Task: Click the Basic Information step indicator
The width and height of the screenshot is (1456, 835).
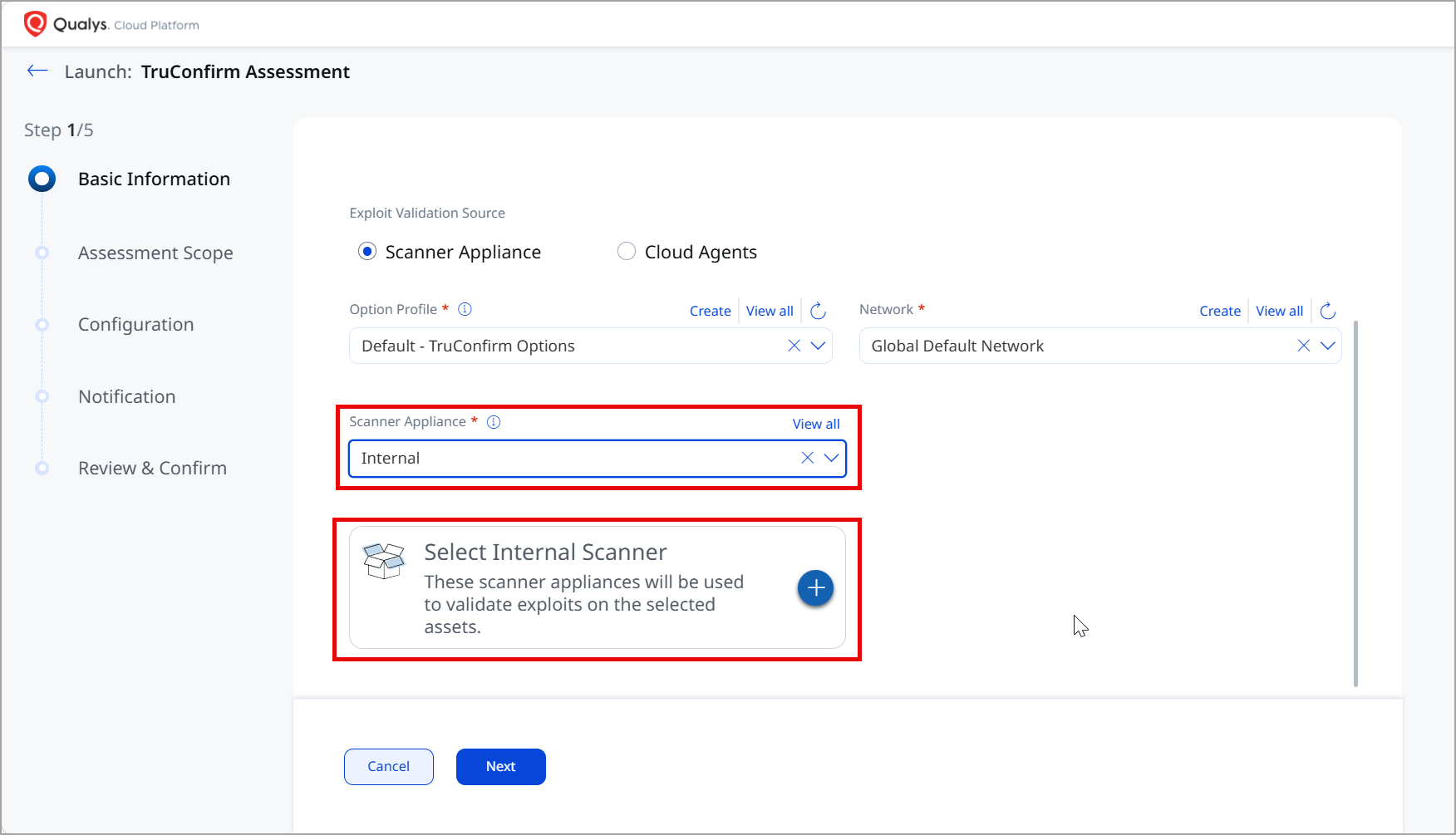Action: [x=42, y=179]
